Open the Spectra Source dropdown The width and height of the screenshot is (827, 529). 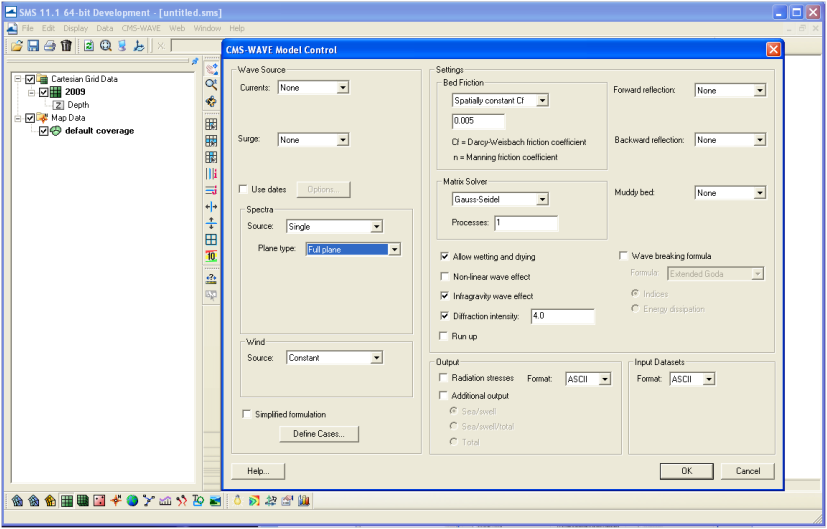pos(334,226)
